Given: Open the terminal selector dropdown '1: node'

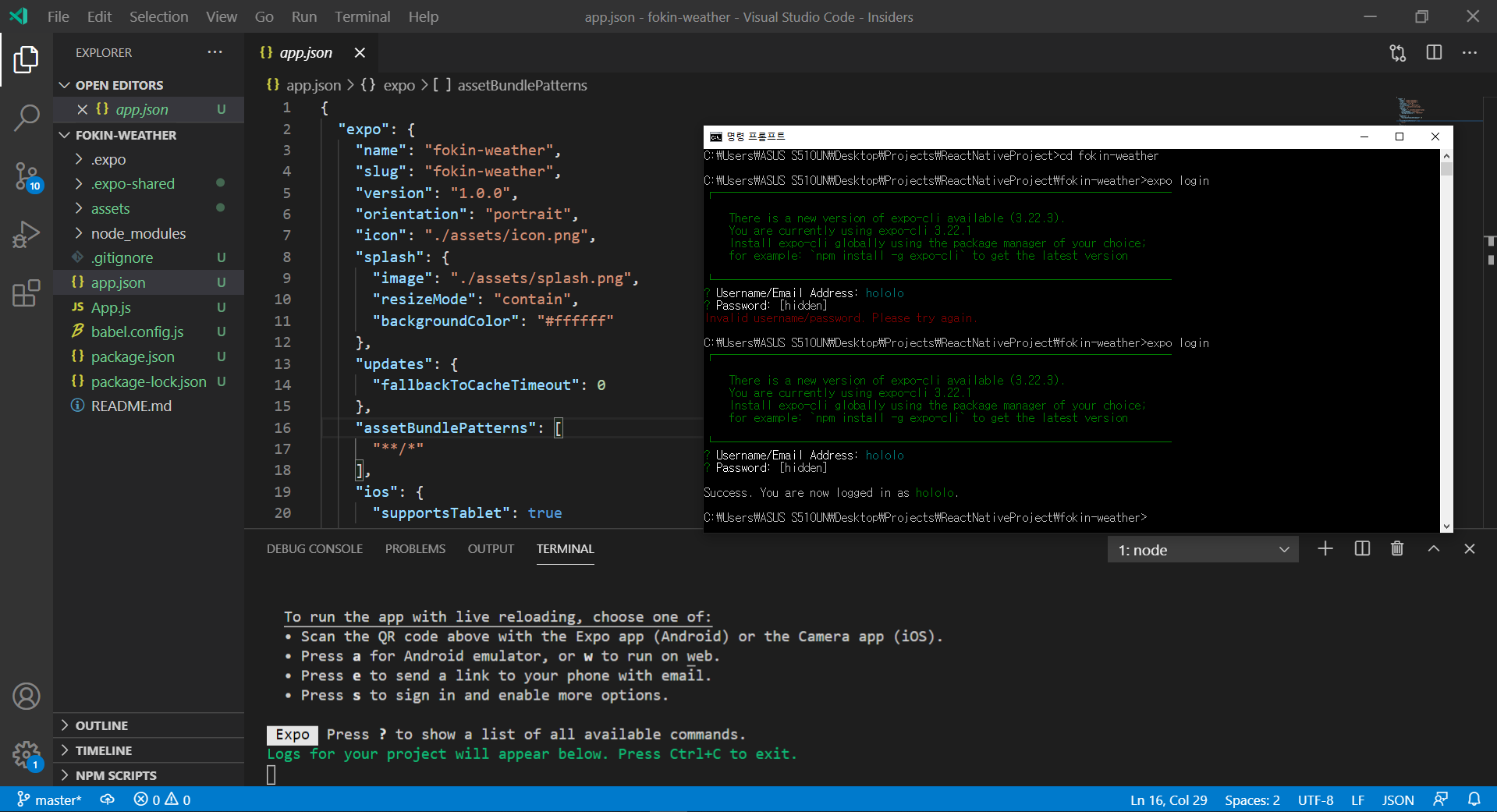Looking at the screenshot, I should tap(1203, 550).
